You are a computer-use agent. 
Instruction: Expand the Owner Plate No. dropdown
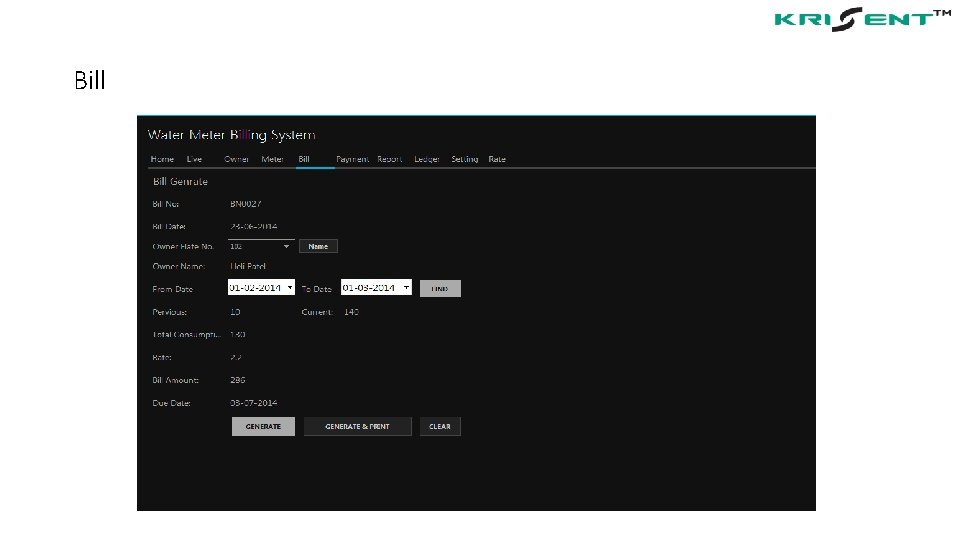(x=286, y=247)
